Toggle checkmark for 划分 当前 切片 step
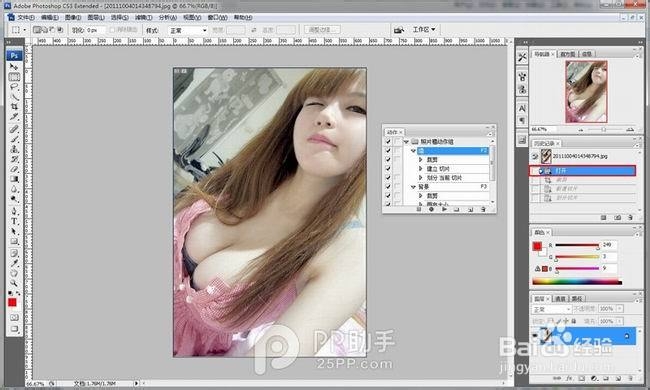650x390 pixels. point(388,178)
